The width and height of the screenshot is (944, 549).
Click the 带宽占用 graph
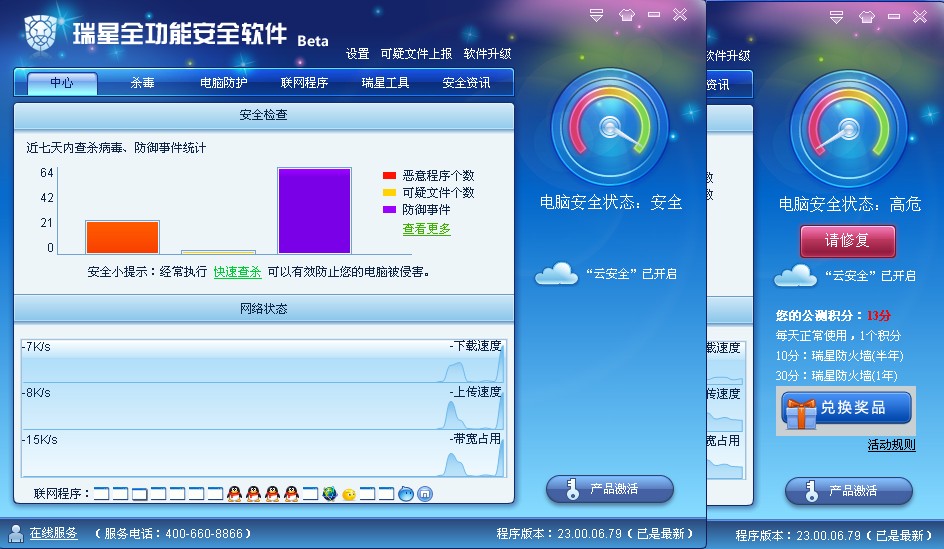(264, 454)
